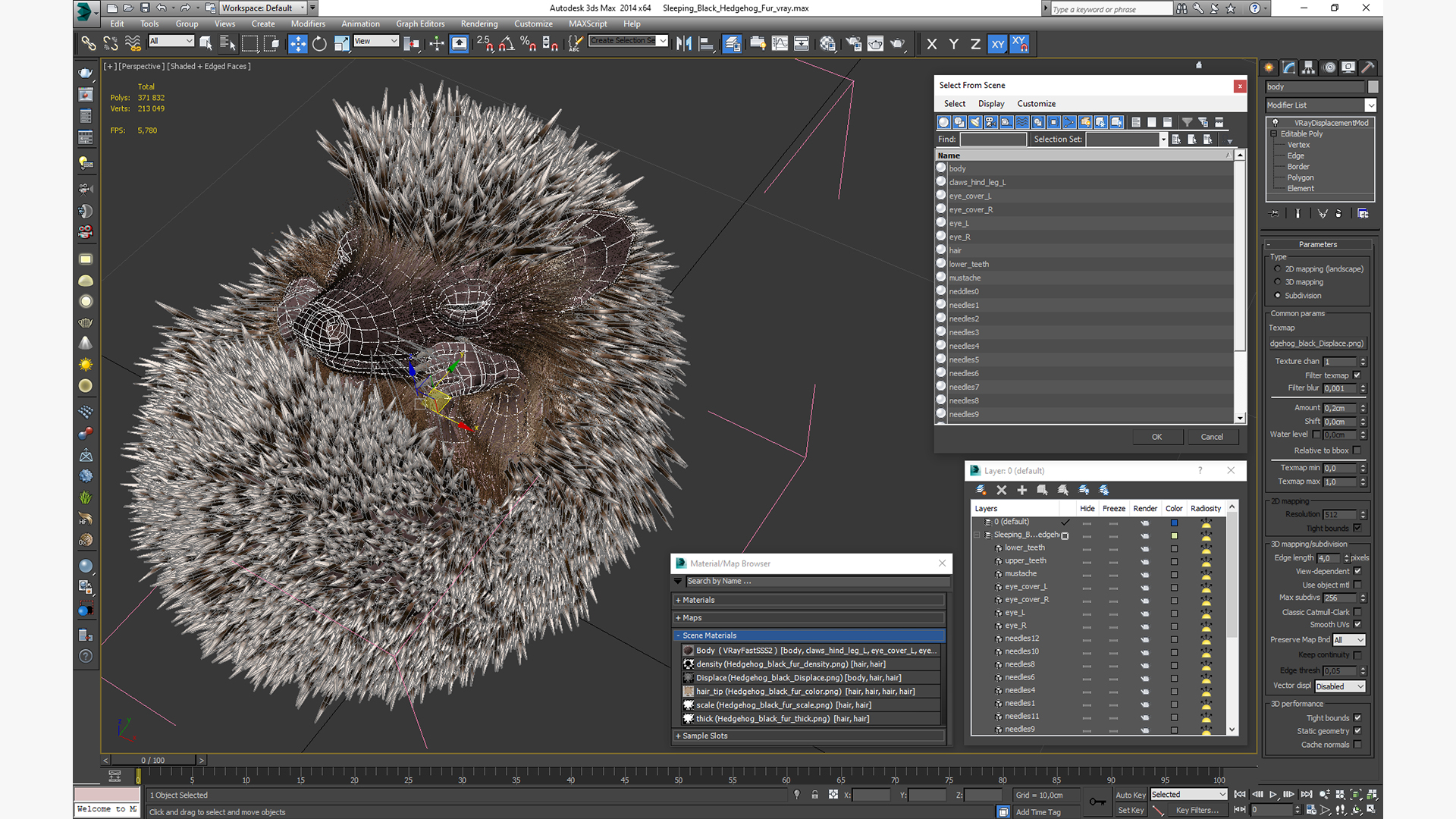Click the Pin Stack icon under modifier stack
Viewport: 1456px width, 819px height.
(x=1275, y=214)
